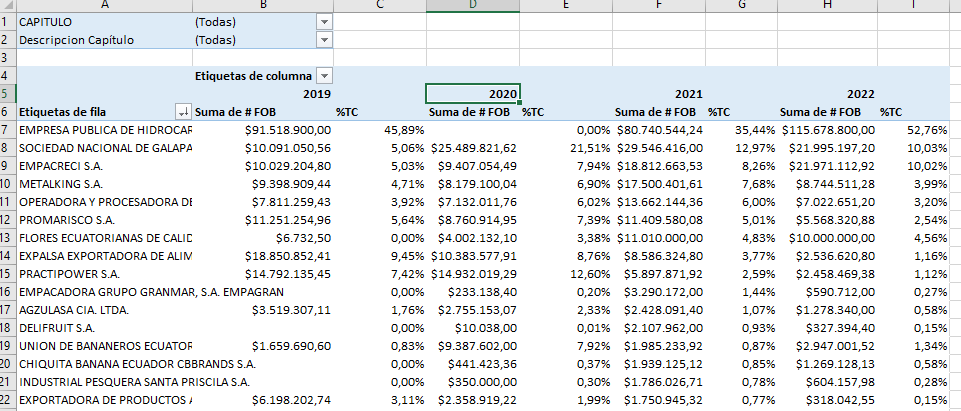Select column H header
Image resolution: width=961 pixels, height=411 pixels.
[828, 6]
